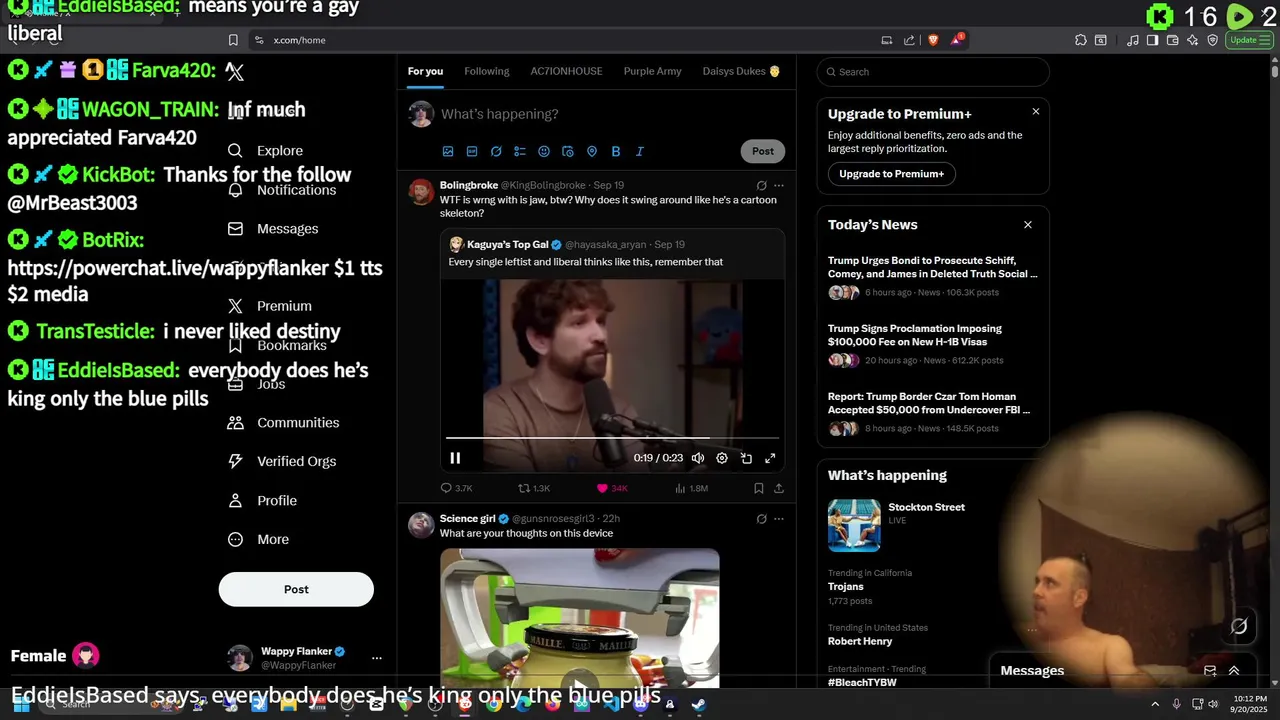Open Brave VPN toolbar icon
The height and width of the screenshot is (720, 1280).
(x=1213, y=40)
